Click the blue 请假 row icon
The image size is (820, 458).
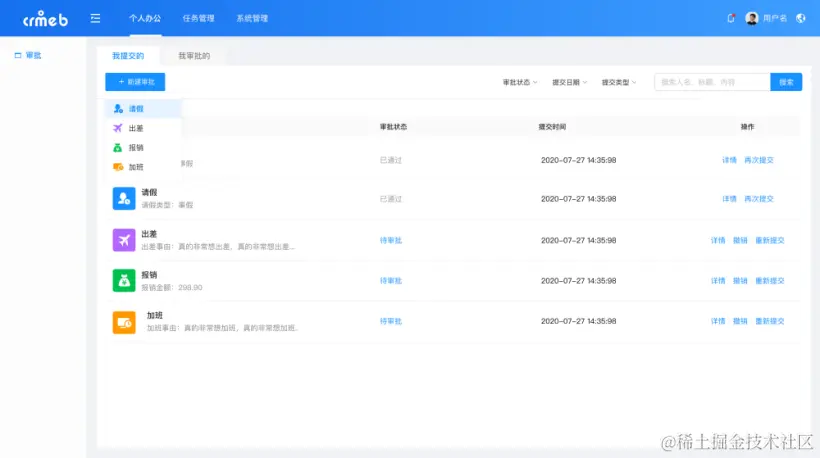pyautogui.click(x=124, y=199)
